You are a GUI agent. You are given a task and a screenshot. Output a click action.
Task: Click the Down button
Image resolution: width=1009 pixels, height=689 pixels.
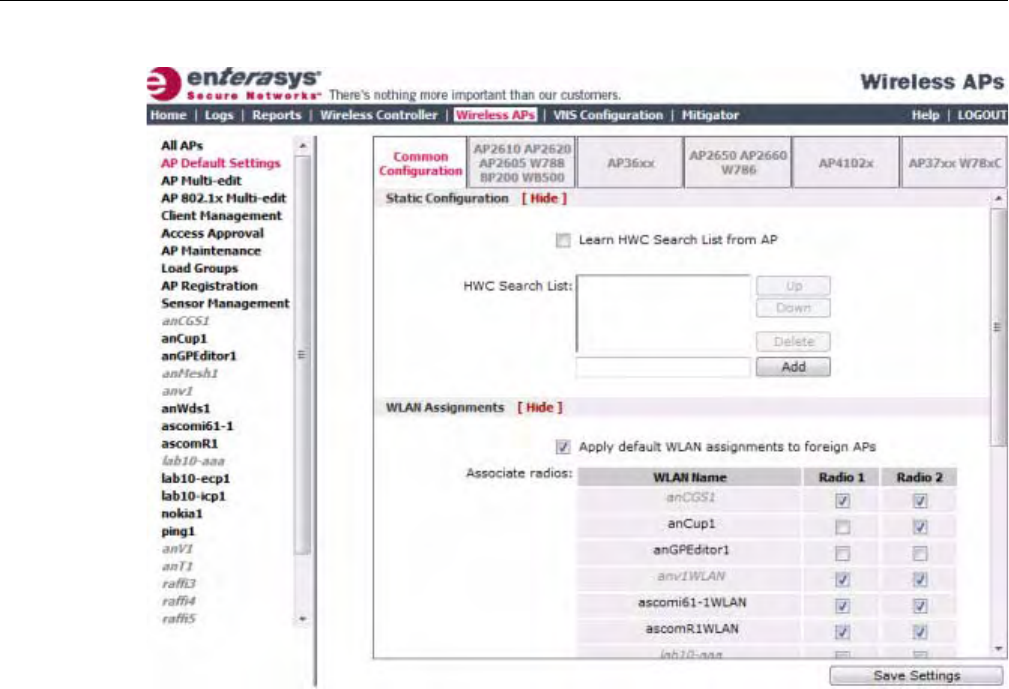click(793, 308)
